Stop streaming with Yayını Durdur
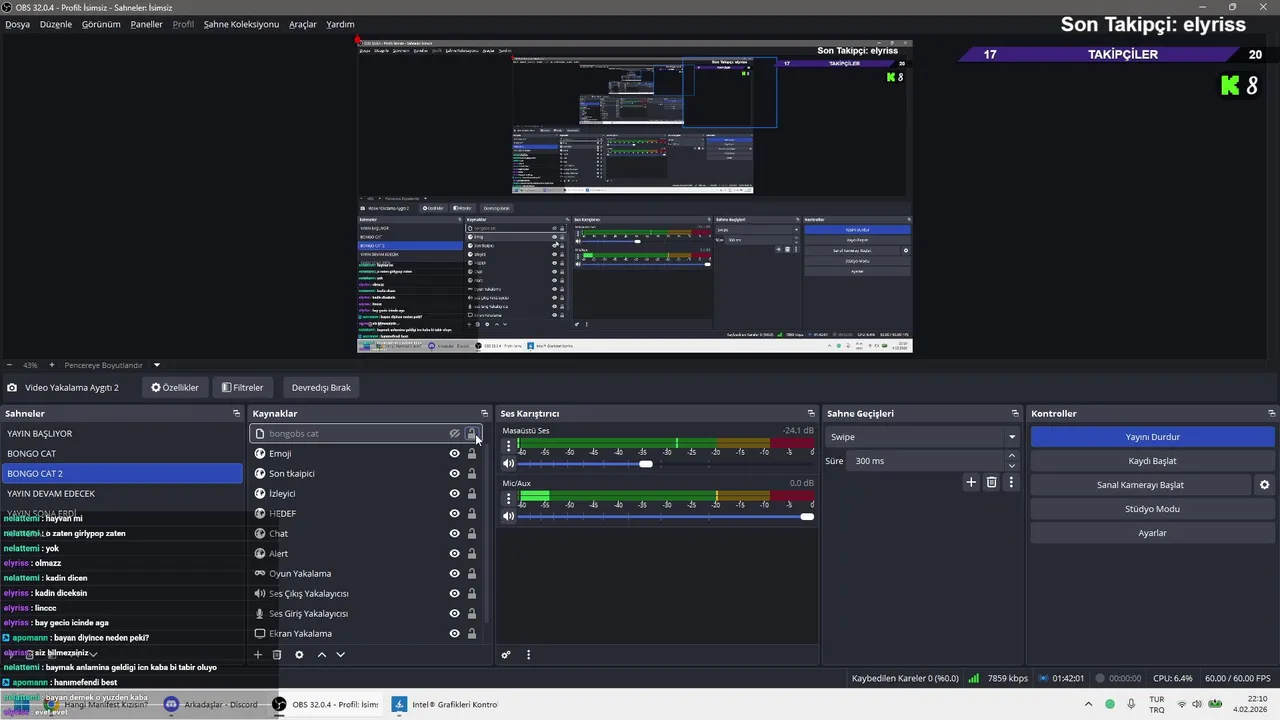1280x720 pixels. point(1152,437)
